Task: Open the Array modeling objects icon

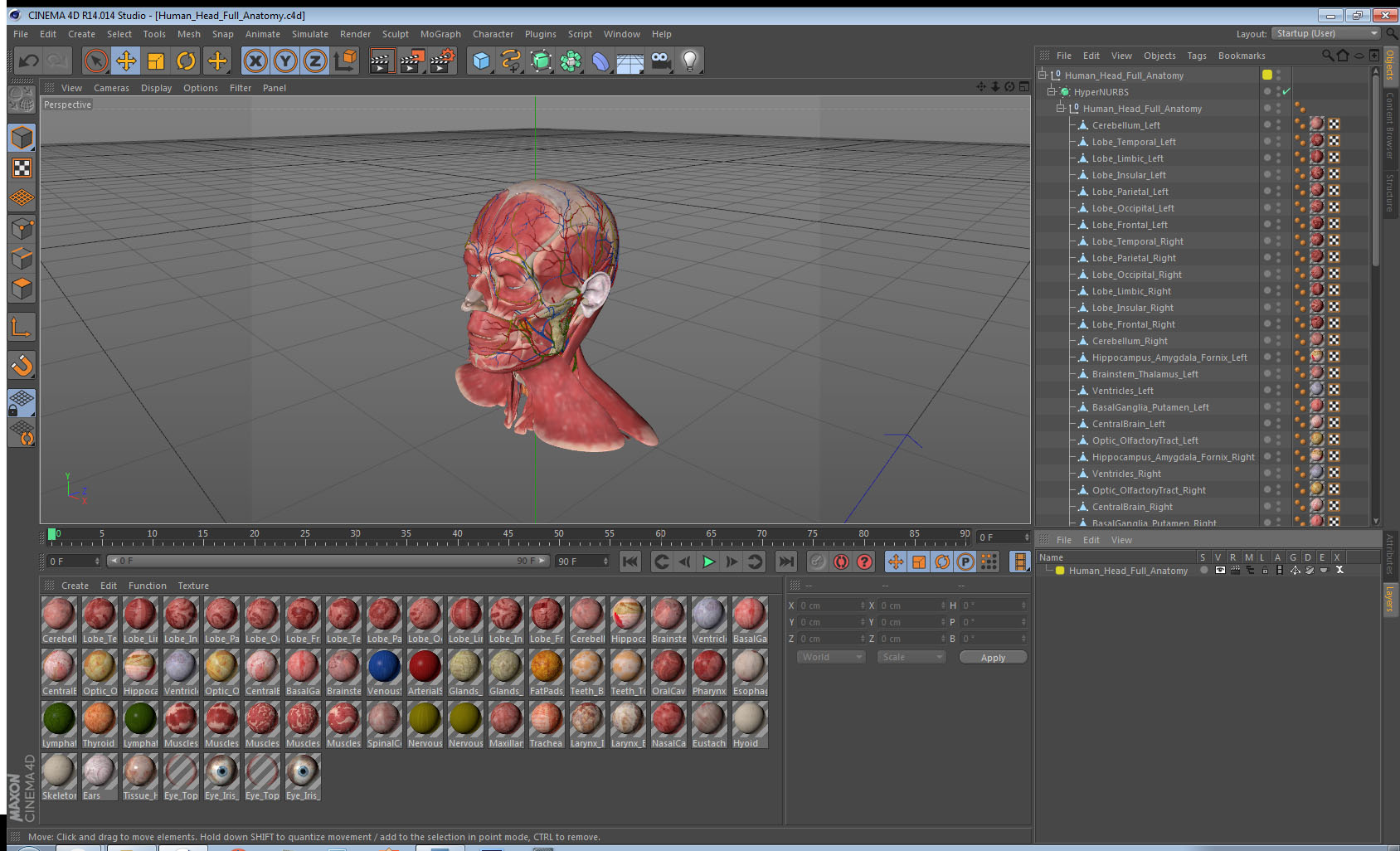Action: (571, 61)
